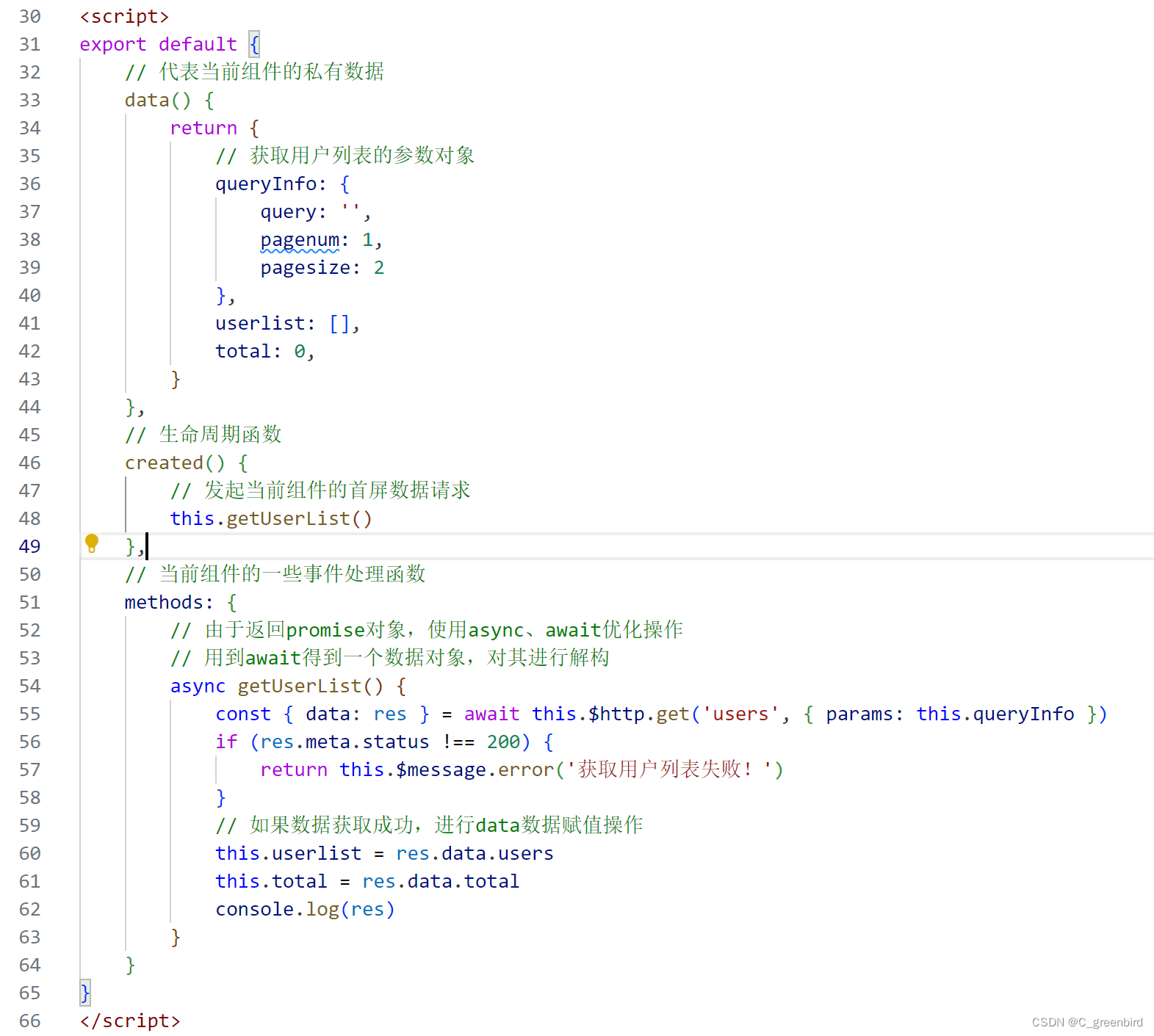Click the 'this.getUserList()' call
This screenshot has height=1036, width=1154.
tap(271, 518)
